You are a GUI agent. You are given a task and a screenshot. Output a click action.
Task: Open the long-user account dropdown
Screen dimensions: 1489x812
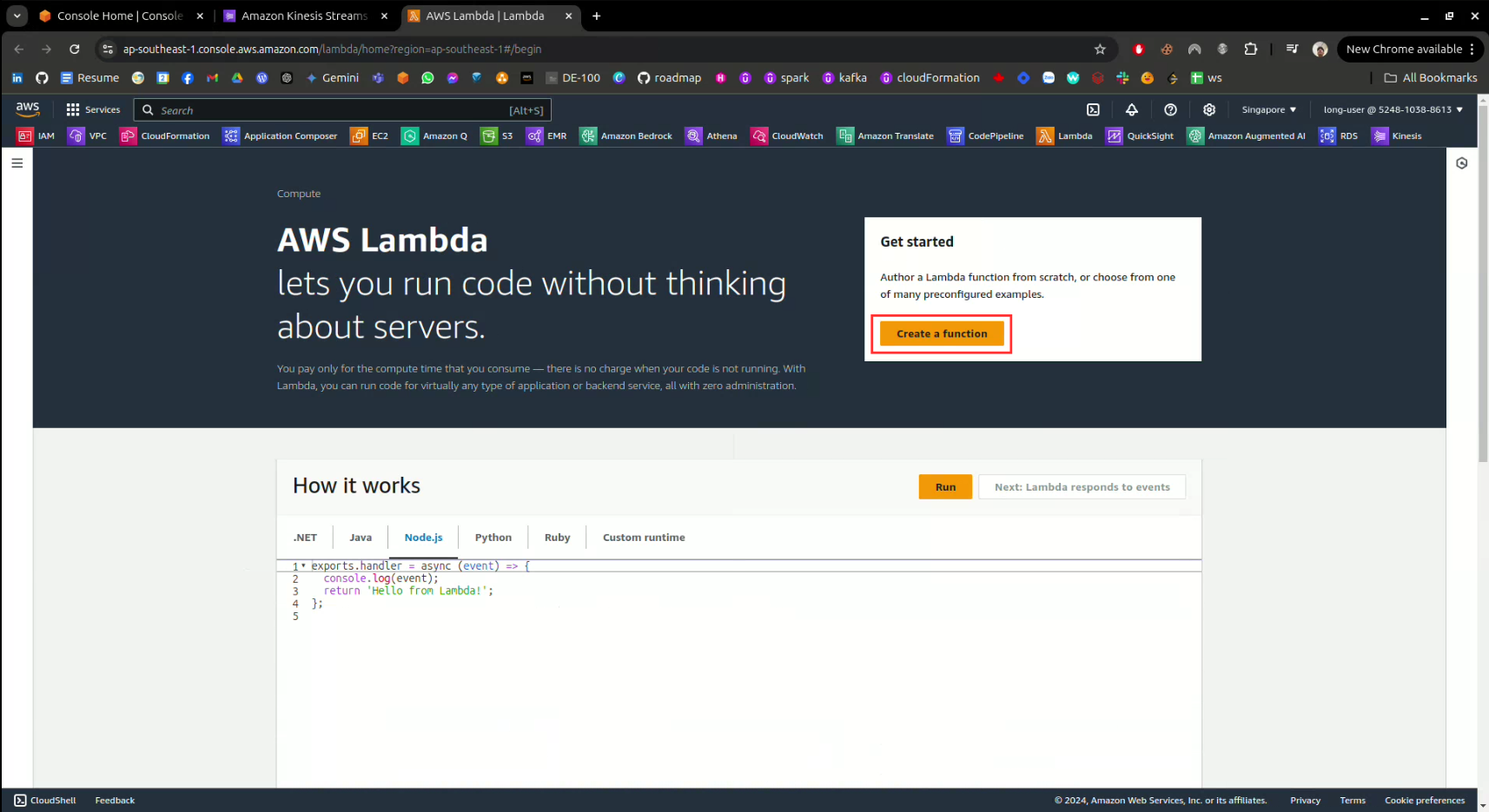(1392, 109)
